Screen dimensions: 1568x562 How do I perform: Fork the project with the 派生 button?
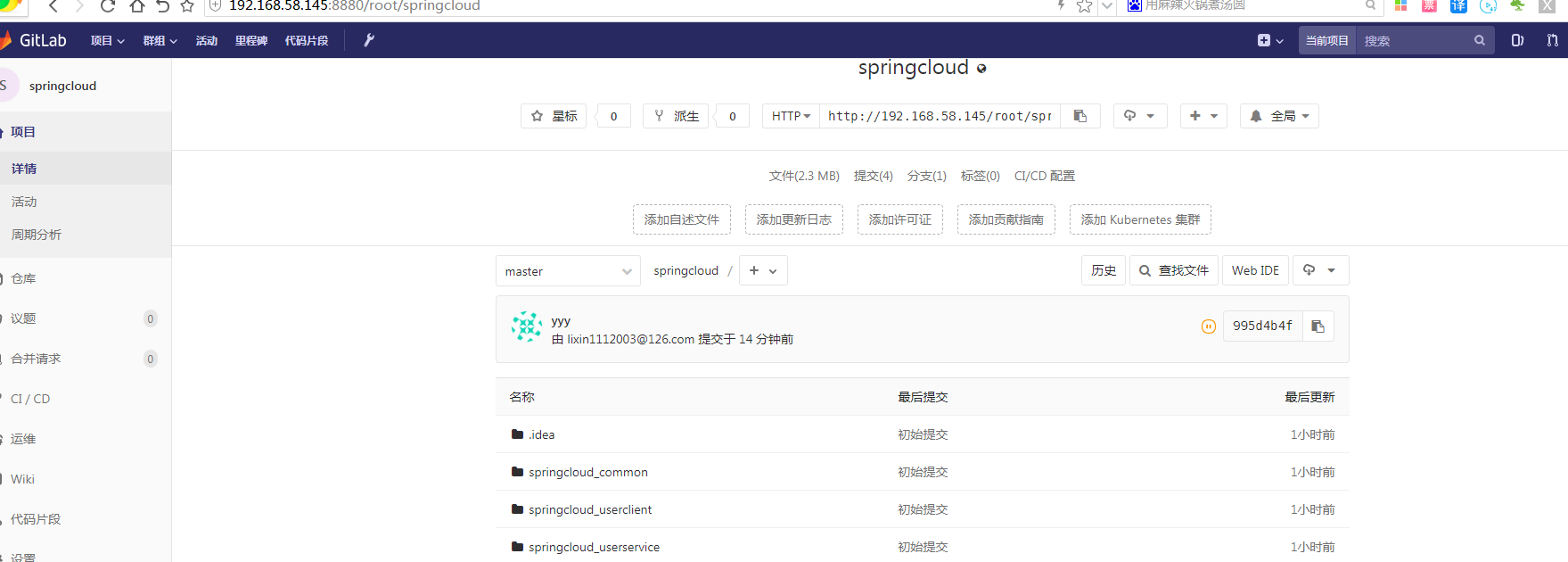coord(676,116)
